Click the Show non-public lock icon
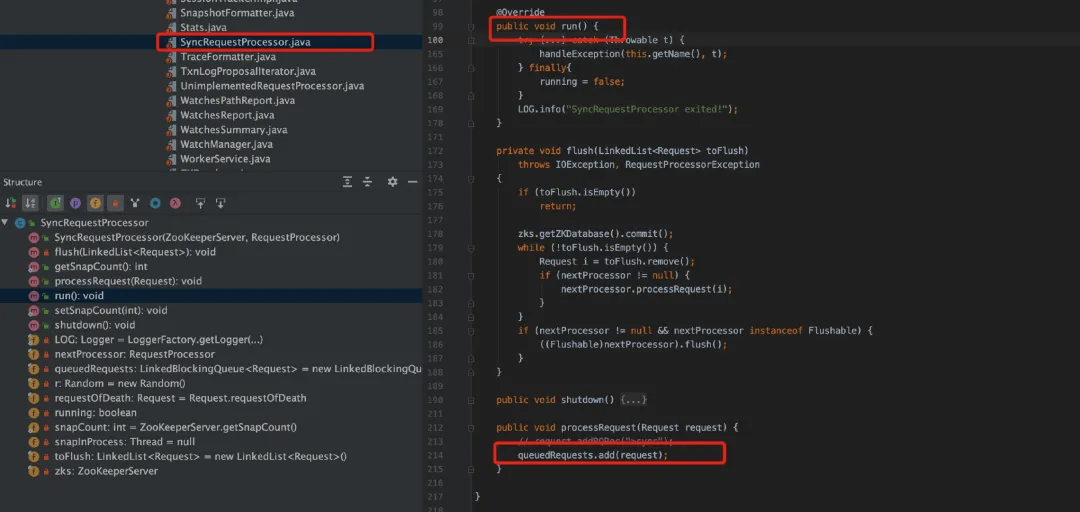The width and height of the screenshot is (1080, 512). point(115,203)
